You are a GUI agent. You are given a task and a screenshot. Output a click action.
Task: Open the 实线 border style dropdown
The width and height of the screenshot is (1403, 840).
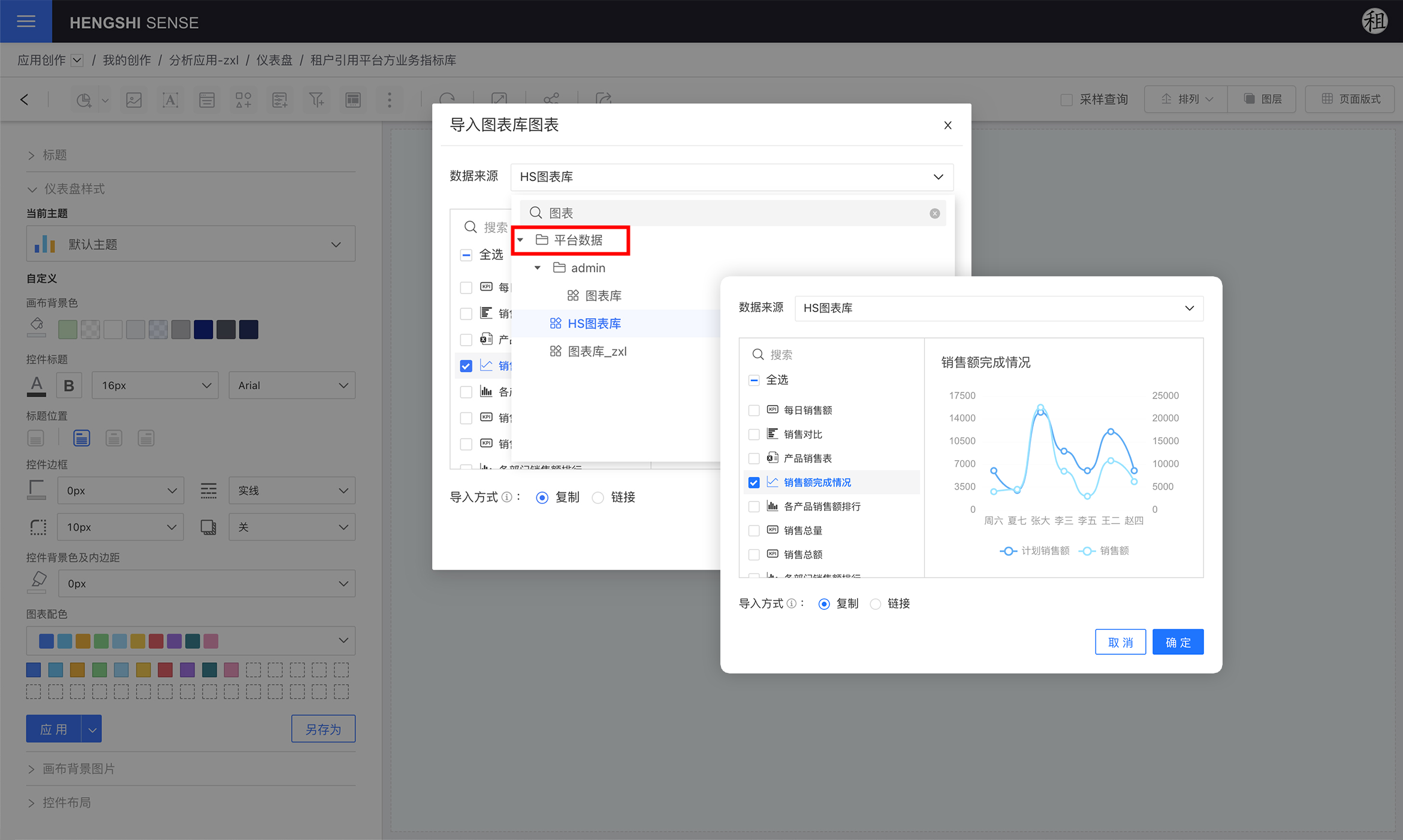pos(292,491)
